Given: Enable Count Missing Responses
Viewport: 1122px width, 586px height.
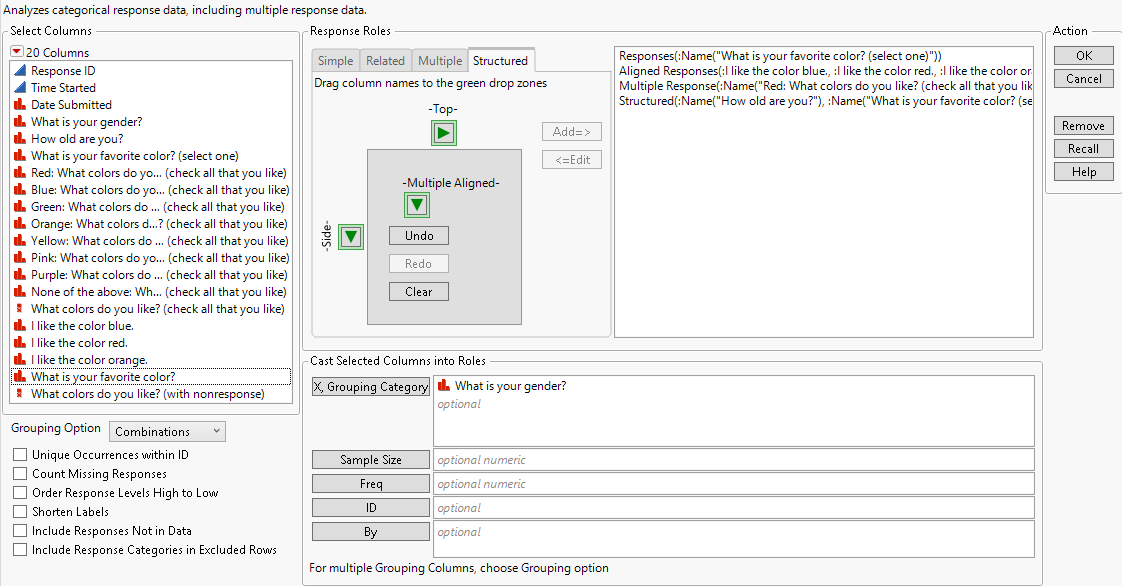Looking at the screenshot, I should pos(19,473).
